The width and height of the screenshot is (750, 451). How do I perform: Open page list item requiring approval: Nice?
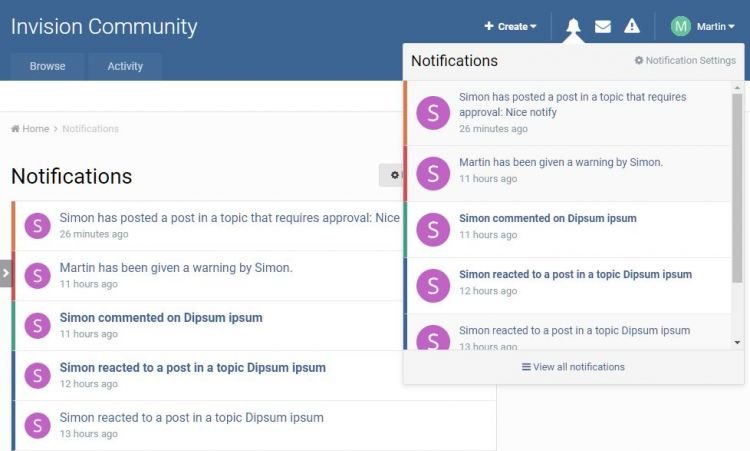click(x=208, y=225)
